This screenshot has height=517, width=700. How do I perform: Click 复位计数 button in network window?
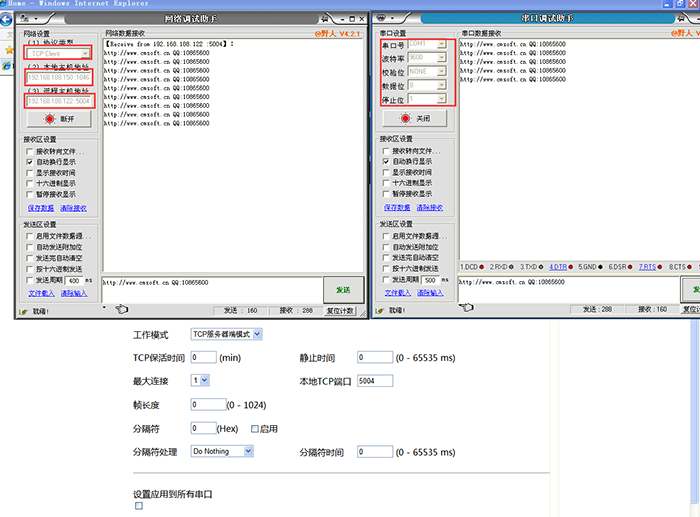(341, 310)
